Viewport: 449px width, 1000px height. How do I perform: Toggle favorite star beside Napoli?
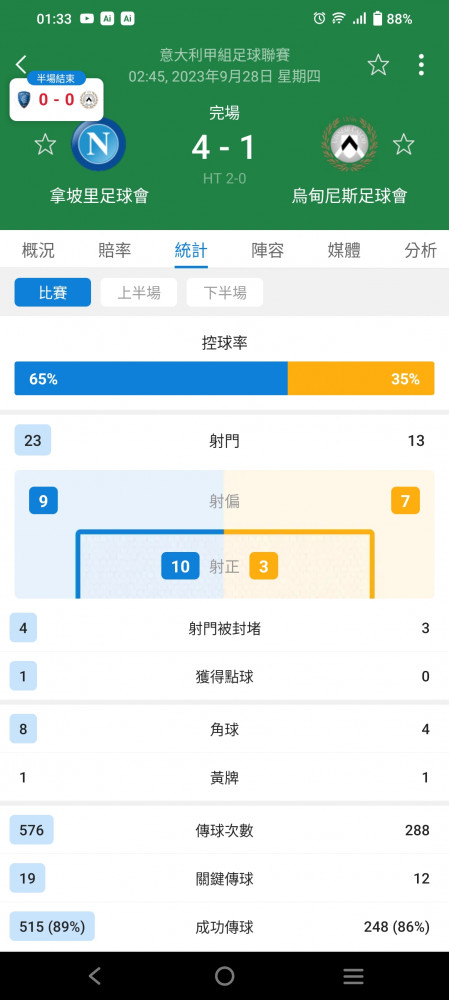[x=45, y=144]
